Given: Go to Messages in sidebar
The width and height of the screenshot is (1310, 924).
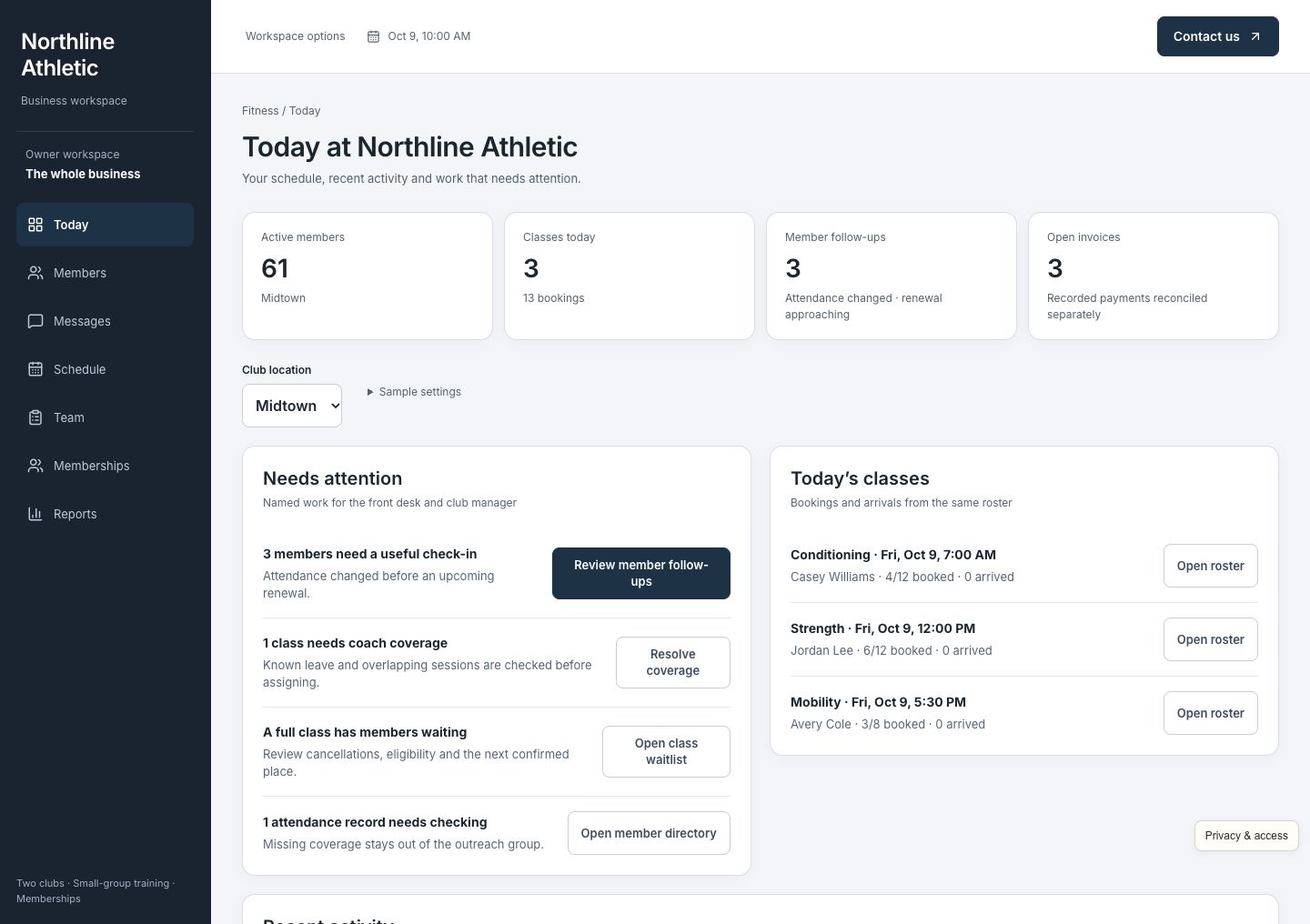Looking at the screenshot, I should [105, 321].
